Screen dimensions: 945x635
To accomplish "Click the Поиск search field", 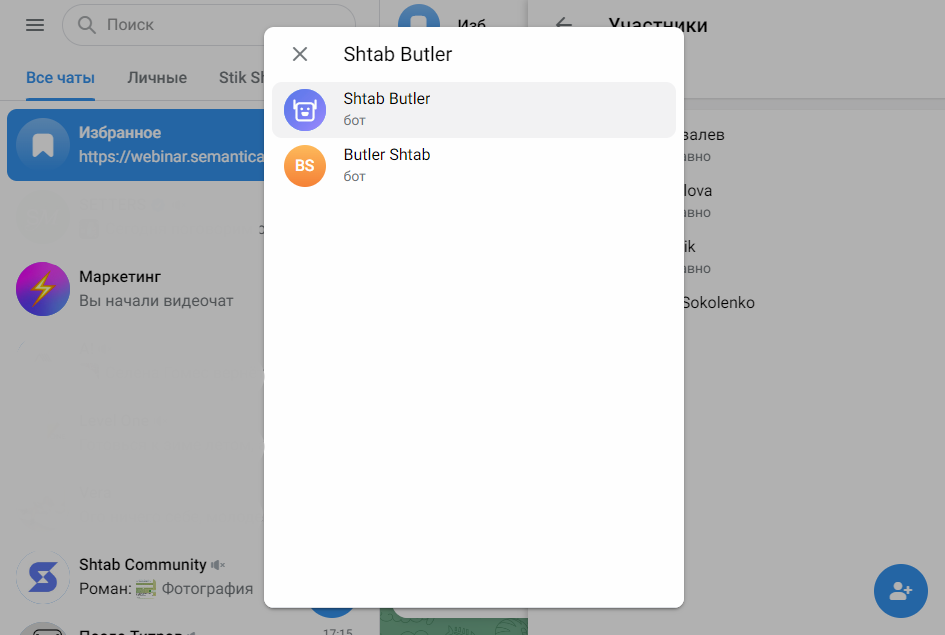I will 209,25.
